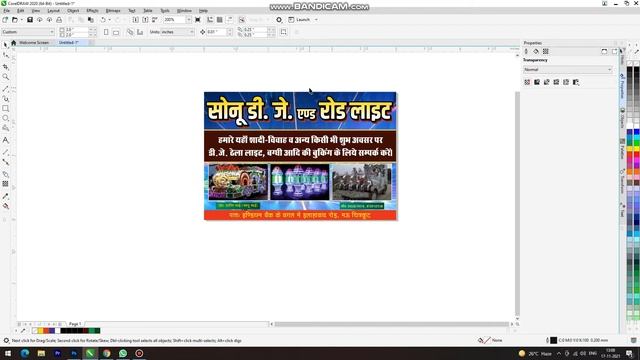Screen dimensions: 640x360
Task: Open Windows Start menu
Action: 8,353
